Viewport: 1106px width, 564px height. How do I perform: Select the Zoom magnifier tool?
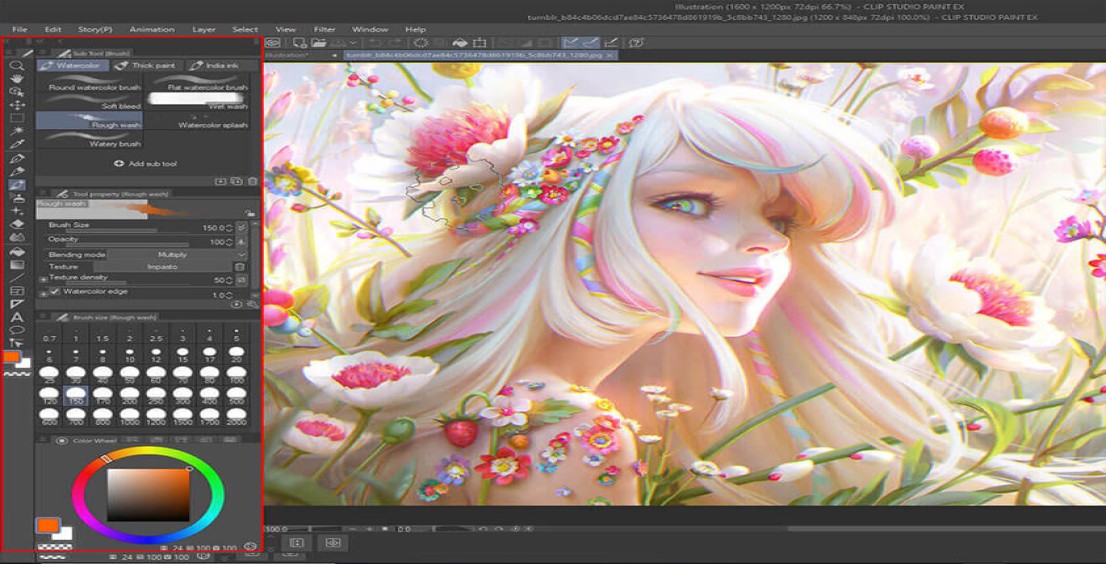(17, 66)
